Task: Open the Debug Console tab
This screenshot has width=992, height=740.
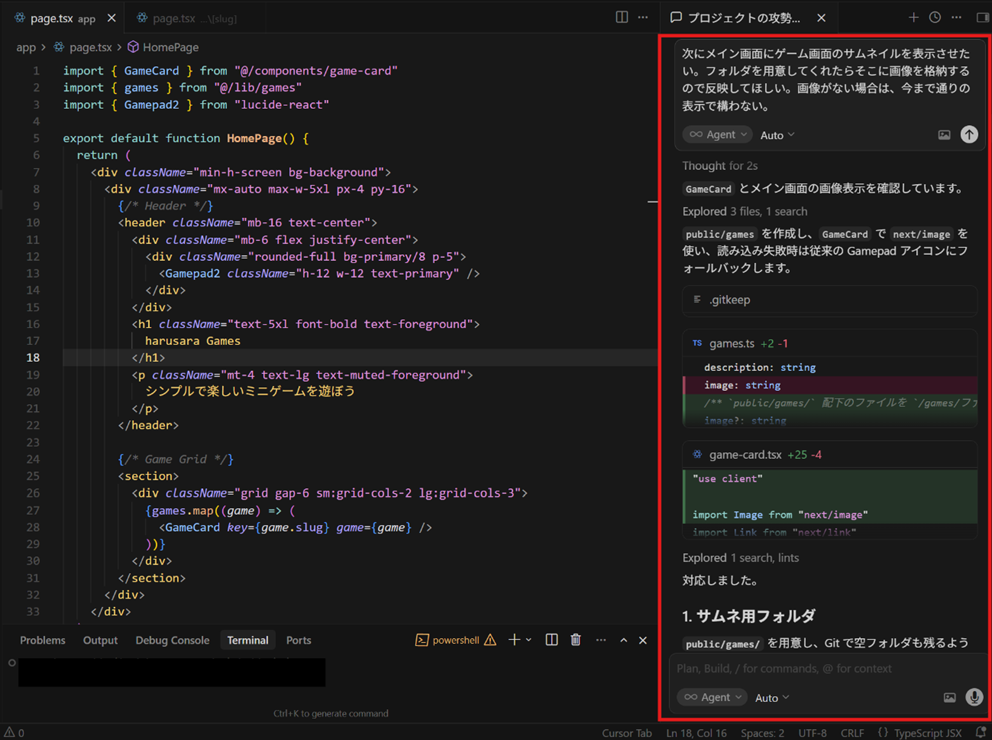Action: [172, 640]
